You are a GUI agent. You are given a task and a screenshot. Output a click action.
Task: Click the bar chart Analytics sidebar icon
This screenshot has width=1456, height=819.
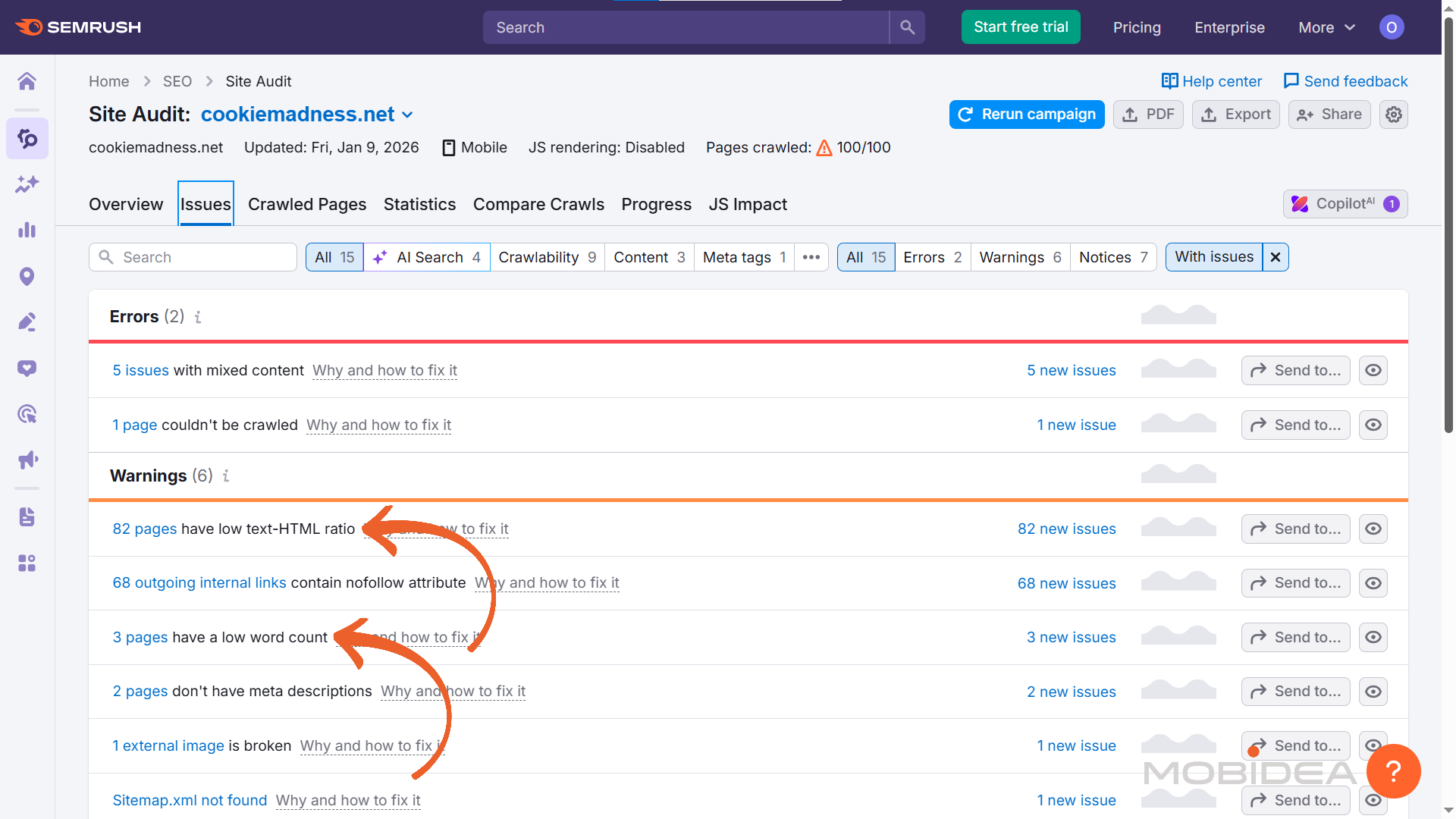click(x=27, y=231)
